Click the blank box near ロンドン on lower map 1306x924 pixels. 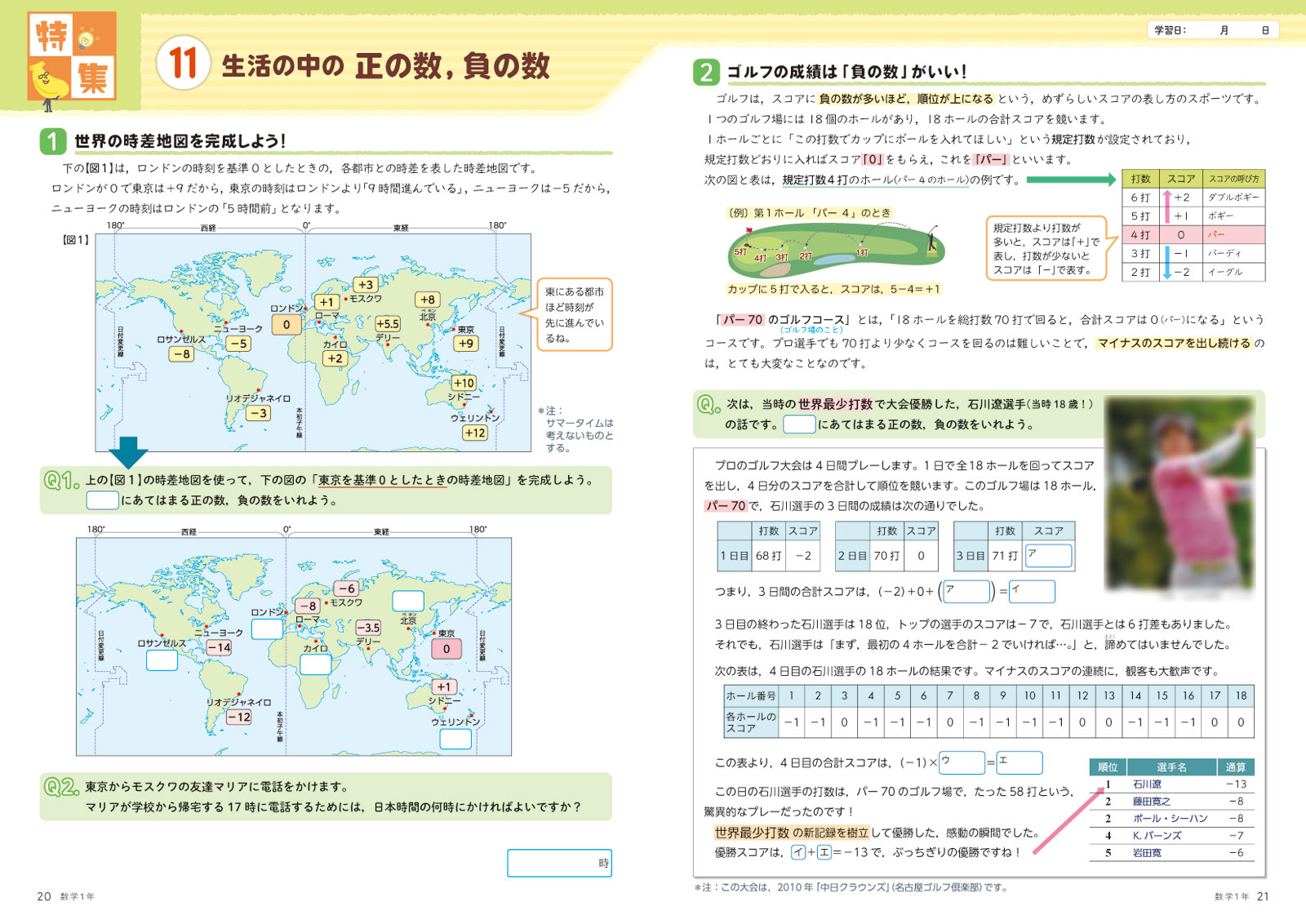click(x=267, y=629)
